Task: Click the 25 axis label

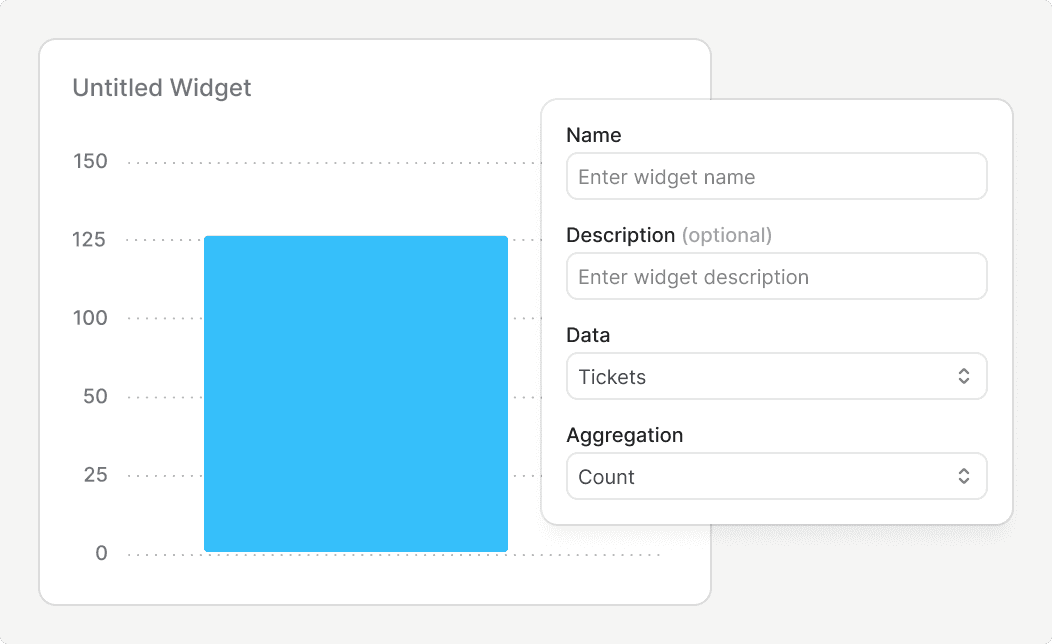Action: (95, 475)
